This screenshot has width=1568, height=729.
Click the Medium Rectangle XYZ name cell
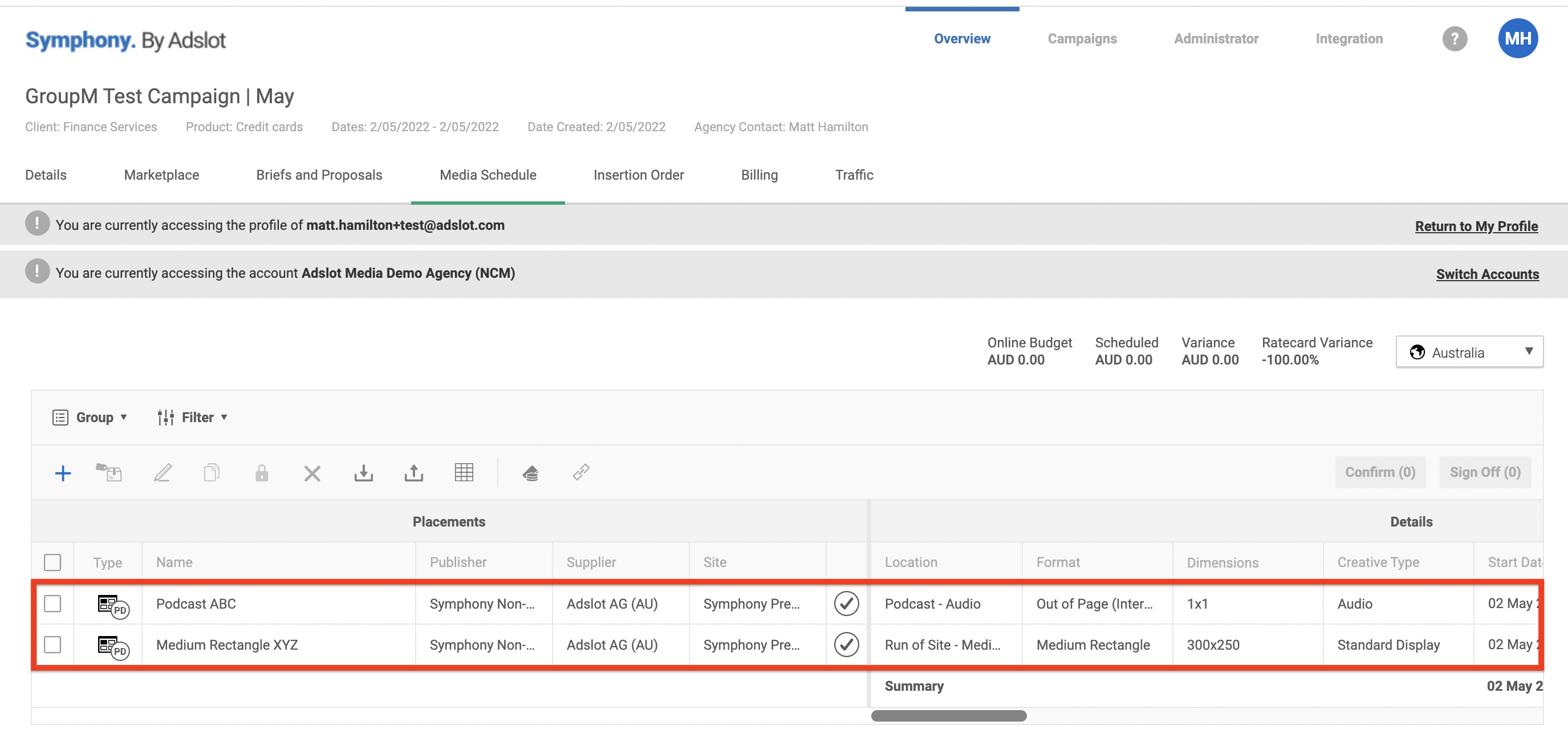click(x=278, y=645)
